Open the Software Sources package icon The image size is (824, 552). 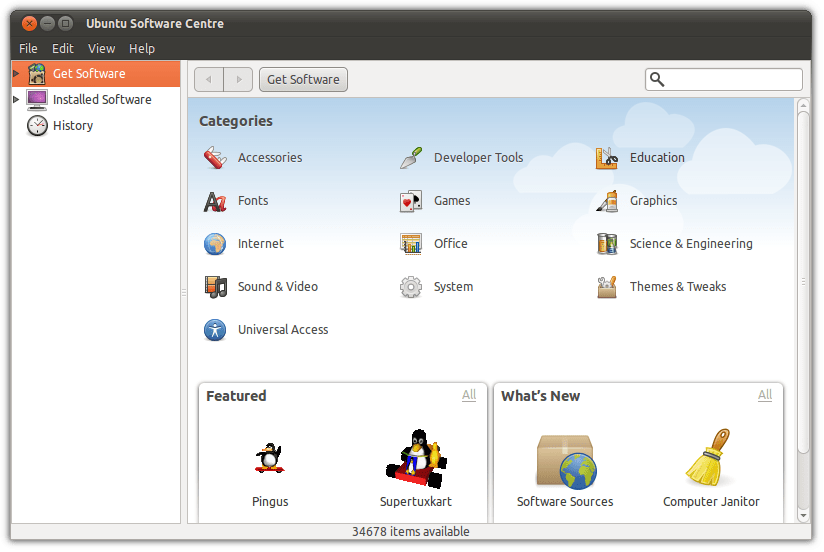click(x=566, y=462)
